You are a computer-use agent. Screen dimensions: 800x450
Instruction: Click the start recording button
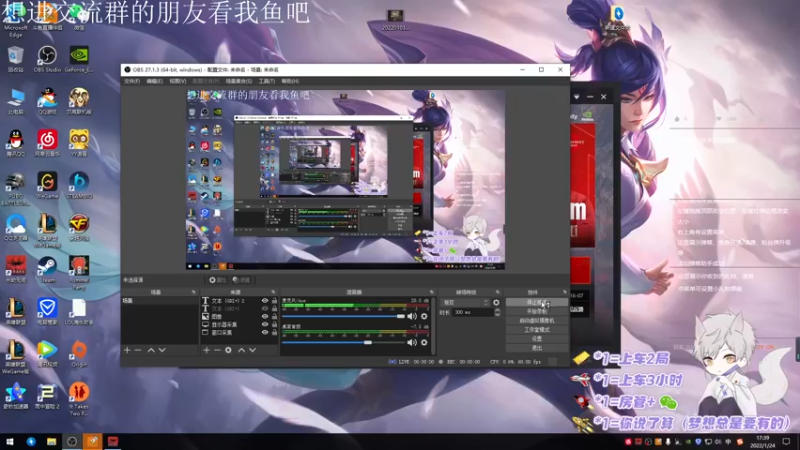pyautogui.click(x=537, y=311)
